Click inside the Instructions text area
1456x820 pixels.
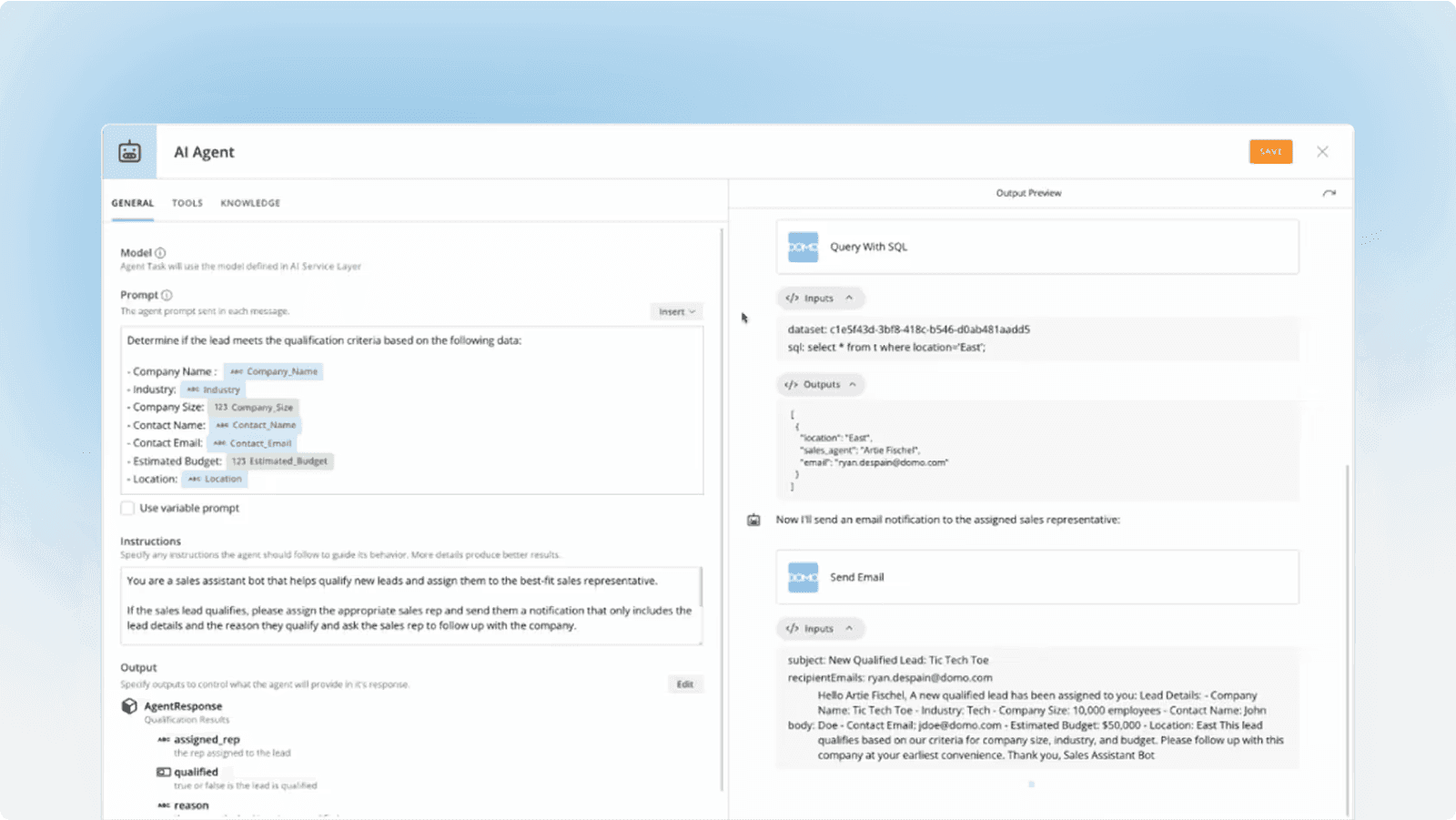[x=411, y=606]
